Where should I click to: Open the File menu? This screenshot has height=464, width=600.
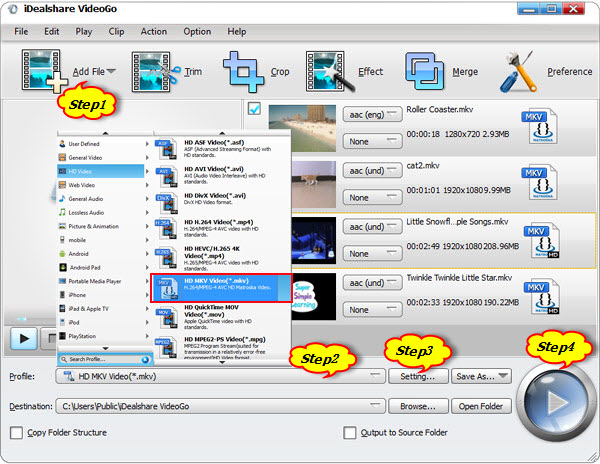(21, 32)
